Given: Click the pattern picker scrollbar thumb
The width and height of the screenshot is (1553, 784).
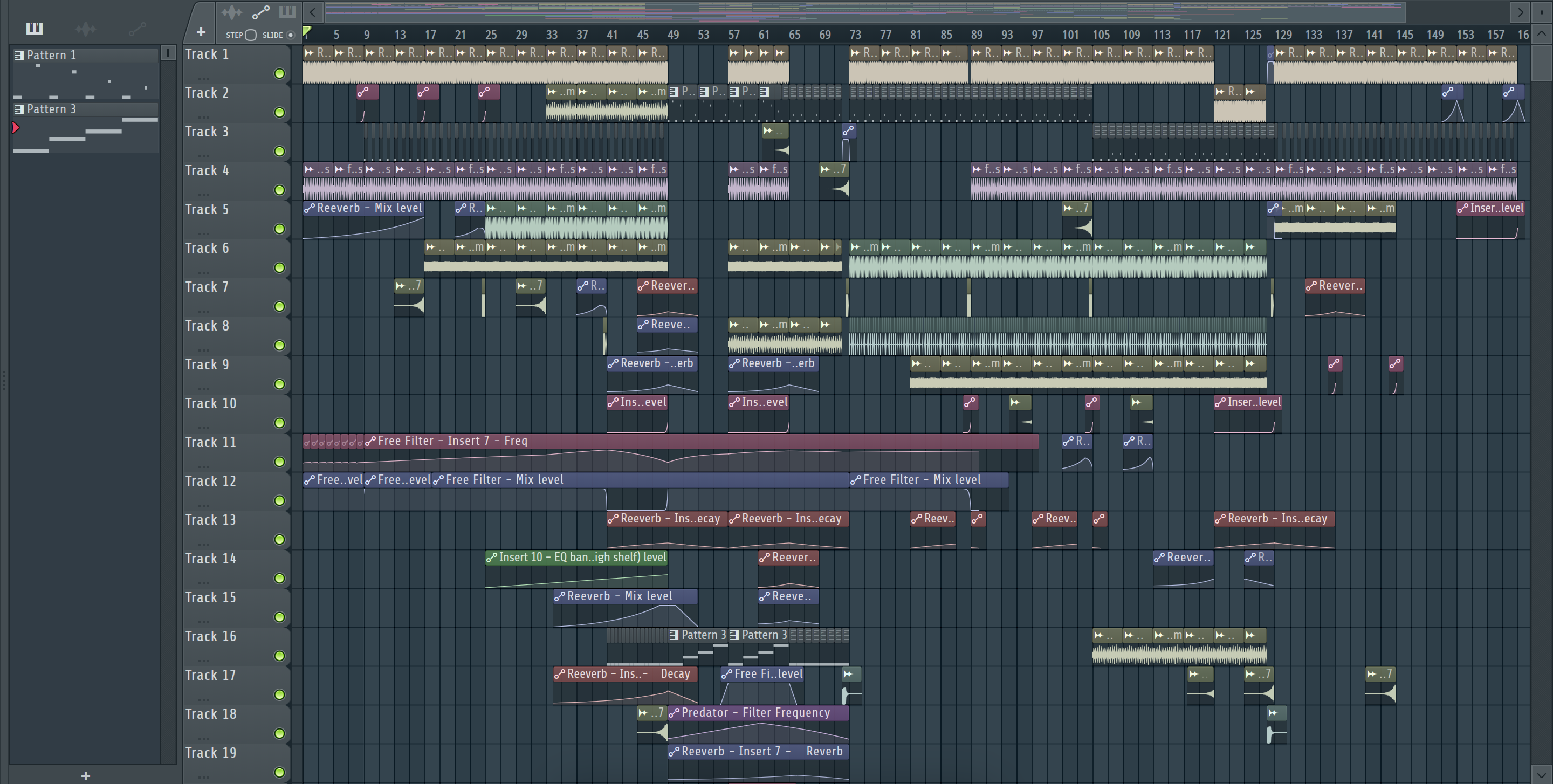Looking at the screenshot, I should [168, 53].
